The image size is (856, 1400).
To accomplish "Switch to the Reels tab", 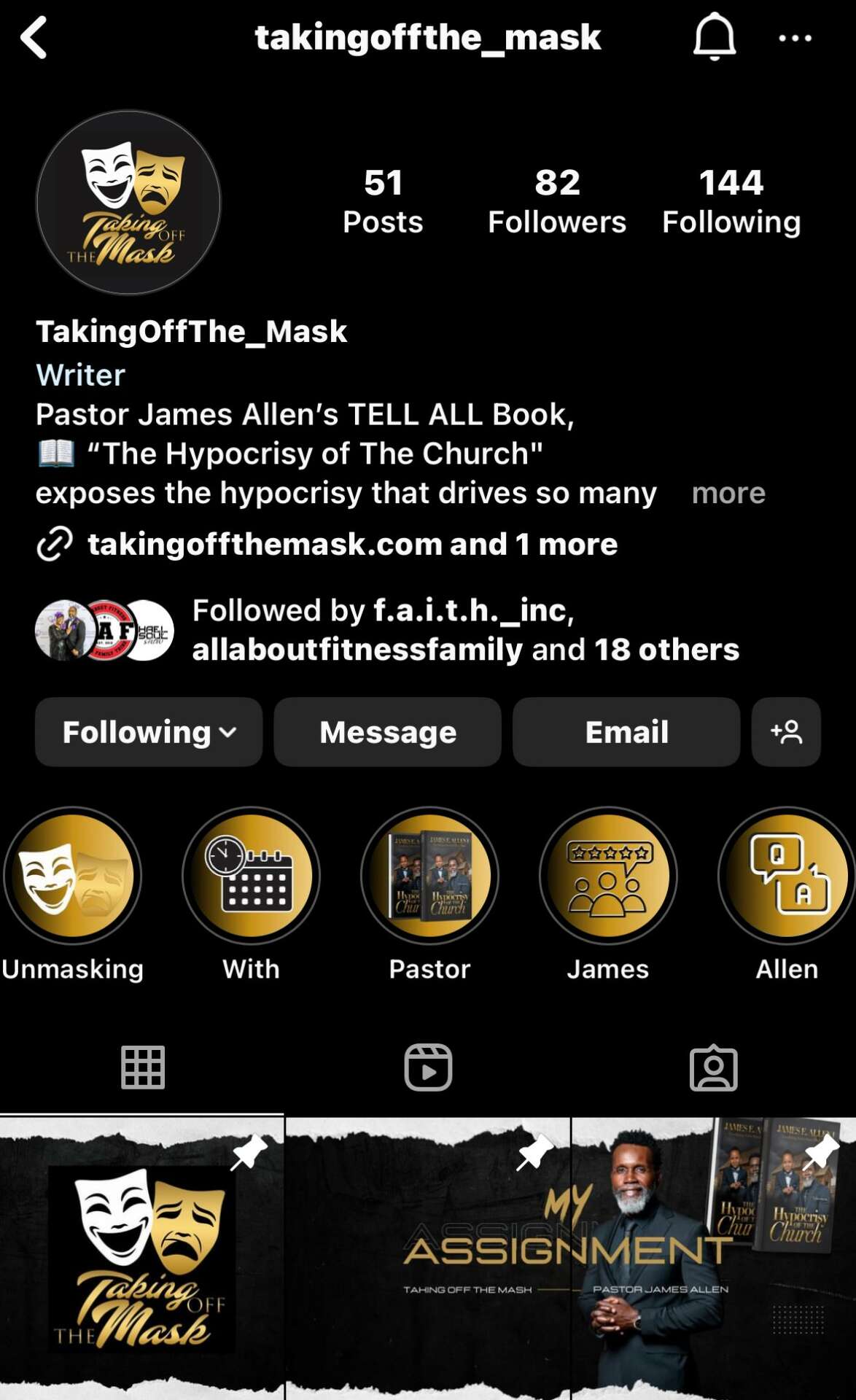I will pyautogui.click(x=428, y=1067).
